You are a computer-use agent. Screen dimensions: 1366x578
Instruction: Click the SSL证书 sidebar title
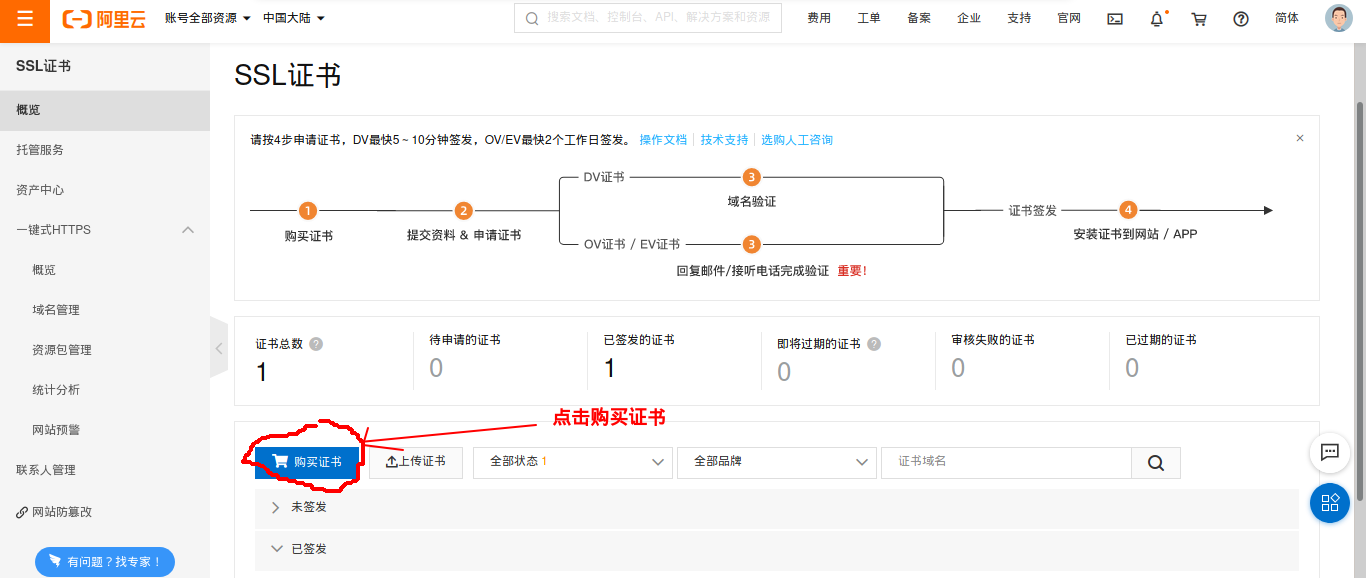pyautogui.click(x=43, y=66)
